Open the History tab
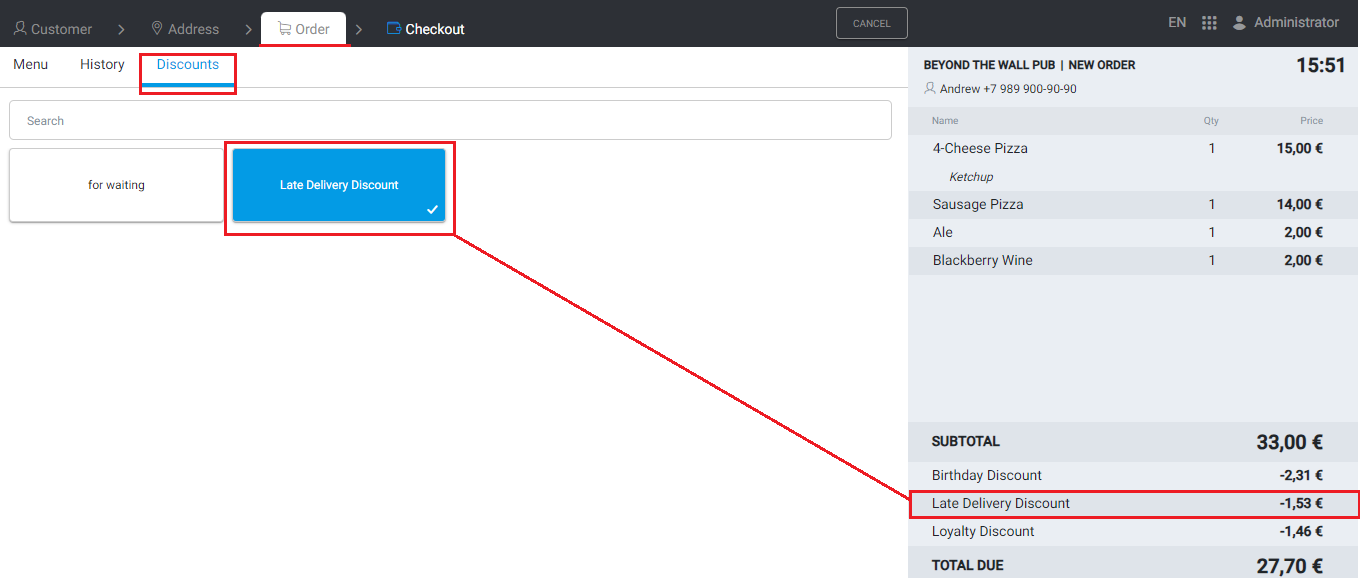Screen dimensions: 1360x581 coord(102,65)
